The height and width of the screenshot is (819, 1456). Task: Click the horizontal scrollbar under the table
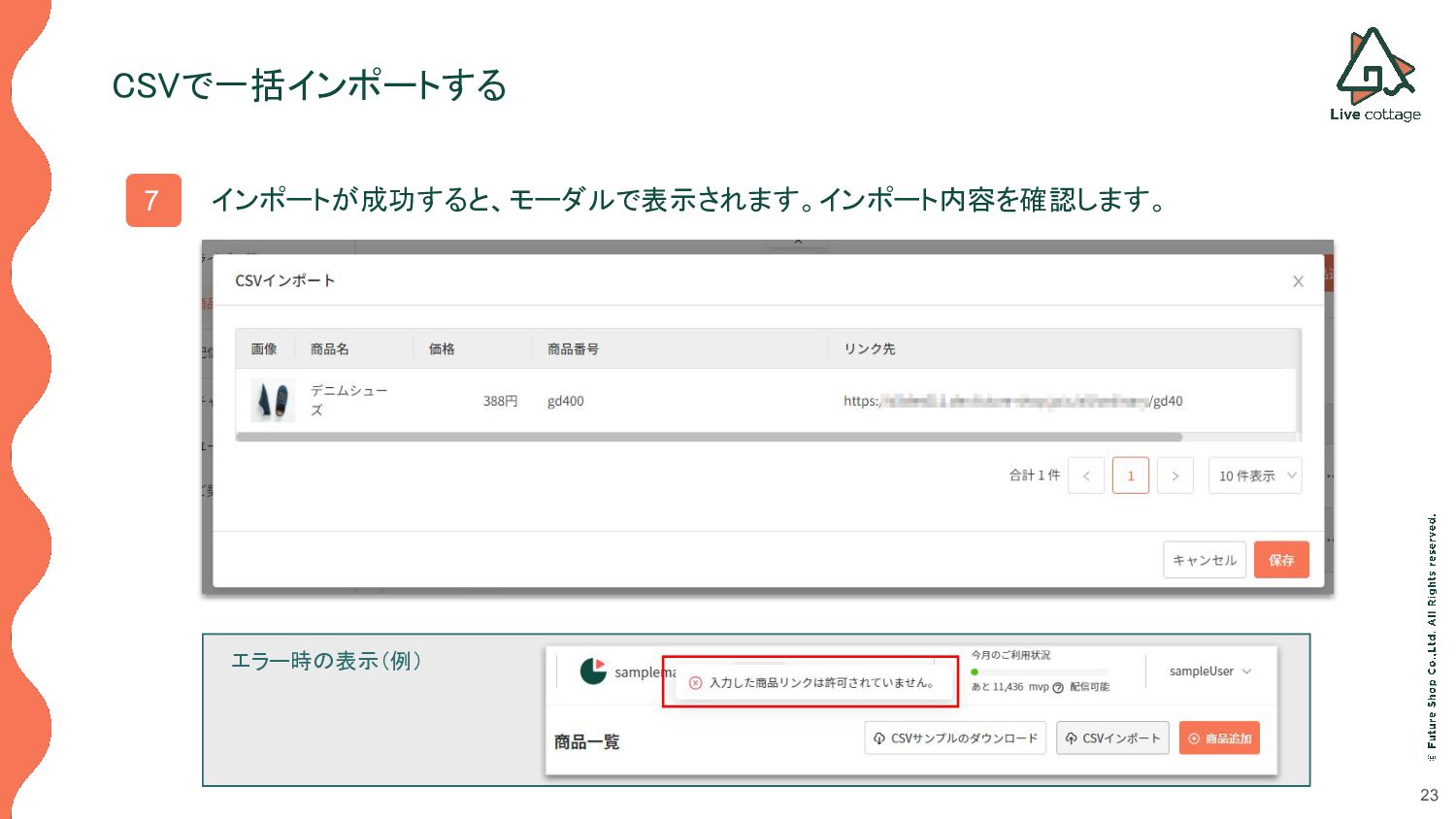click(709, 437)
